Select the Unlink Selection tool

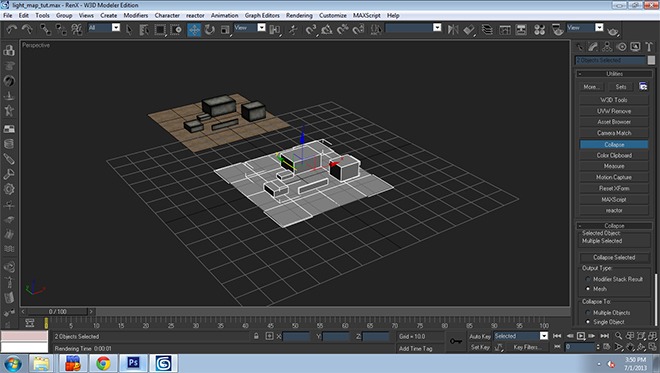coord(61,29)
